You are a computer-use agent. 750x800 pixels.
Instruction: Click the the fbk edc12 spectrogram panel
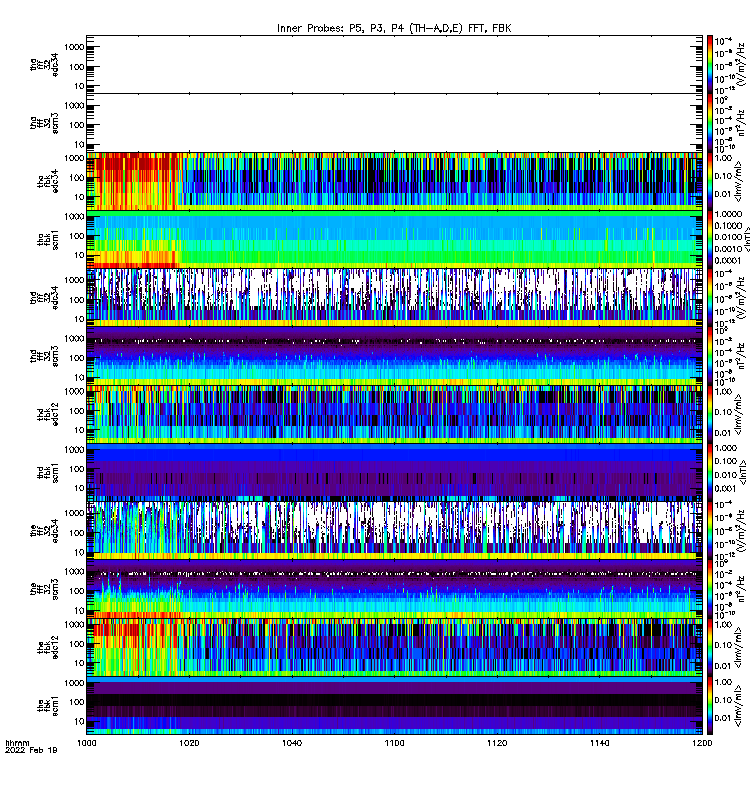point(394,647)
